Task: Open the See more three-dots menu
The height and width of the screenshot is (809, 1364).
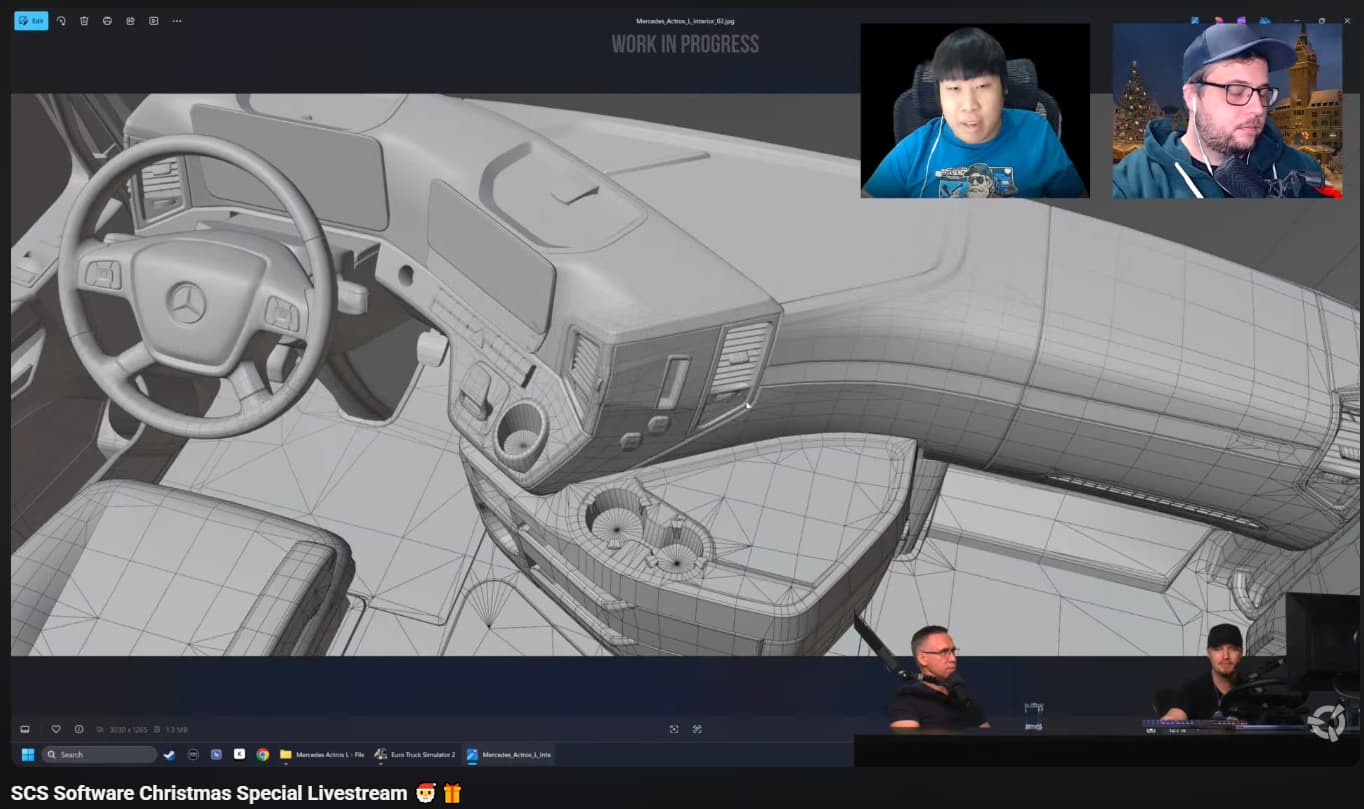Action: 177,20
